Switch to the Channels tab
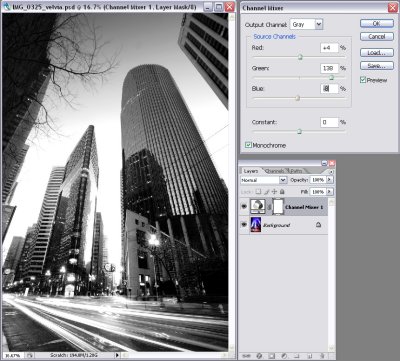Image resolution: width=400 pixels, height=361 pixels. pyautogui.click(x=275, y=171)
